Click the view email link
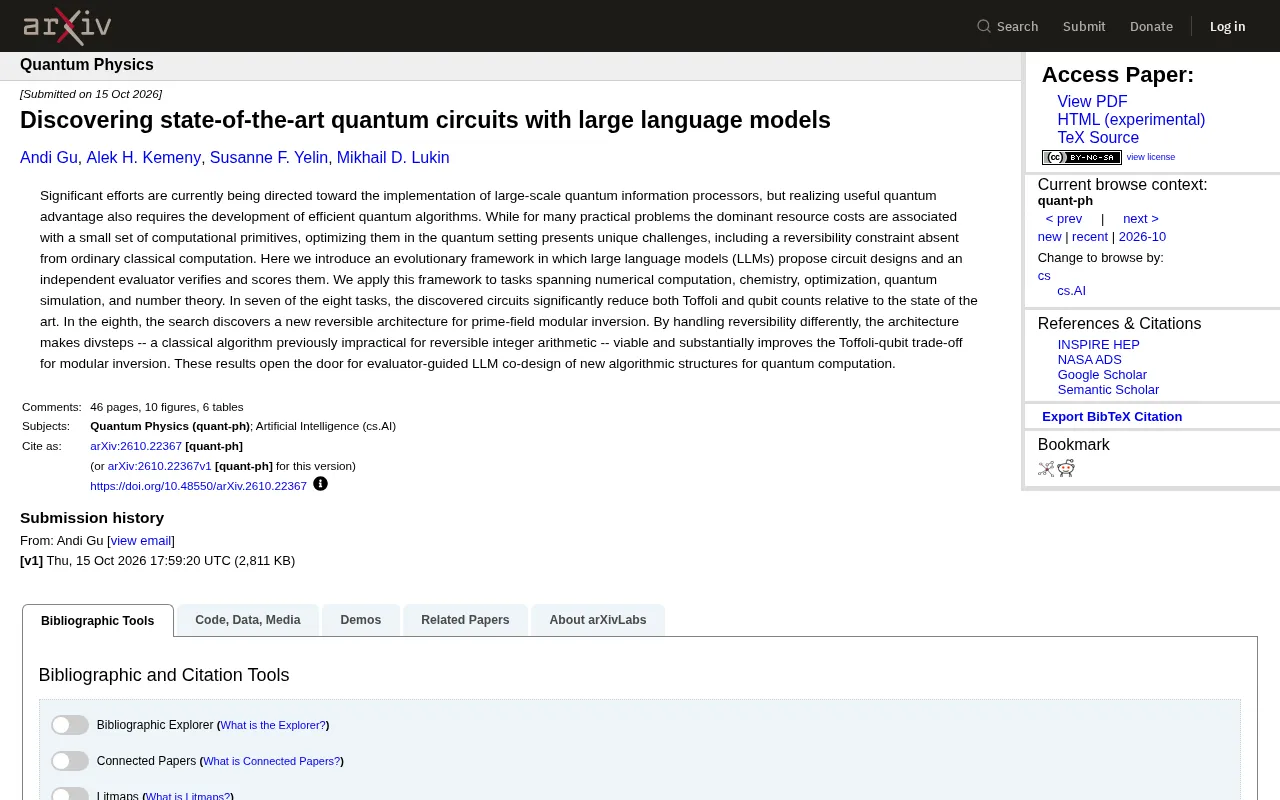This screenshot has width=1280, height=800. [x=141, y=541]
